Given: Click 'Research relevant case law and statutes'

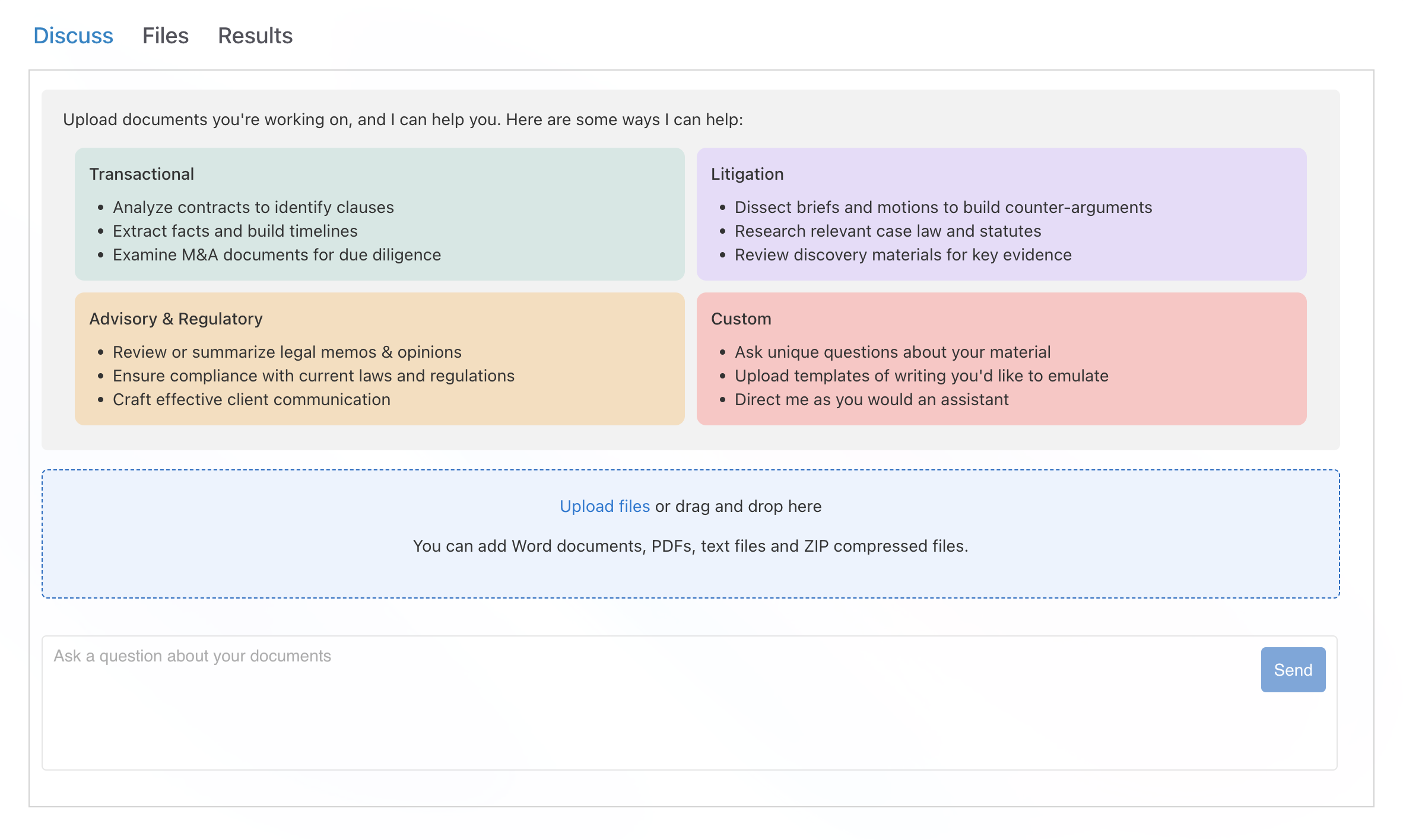Looking at the screenshot, I should (x=887, y=231).
